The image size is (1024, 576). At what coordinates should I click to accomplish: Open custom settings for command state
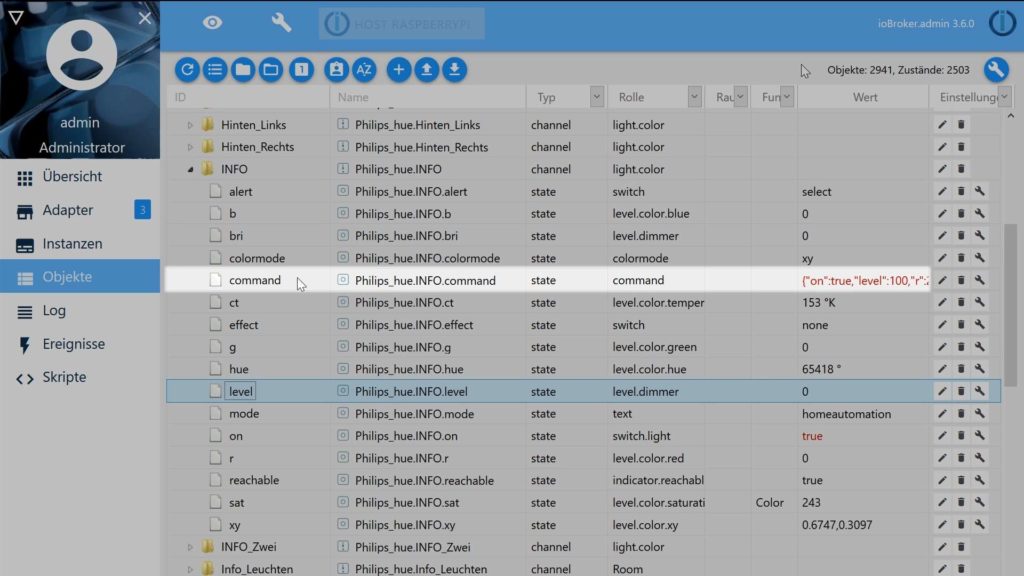[980, 280]
